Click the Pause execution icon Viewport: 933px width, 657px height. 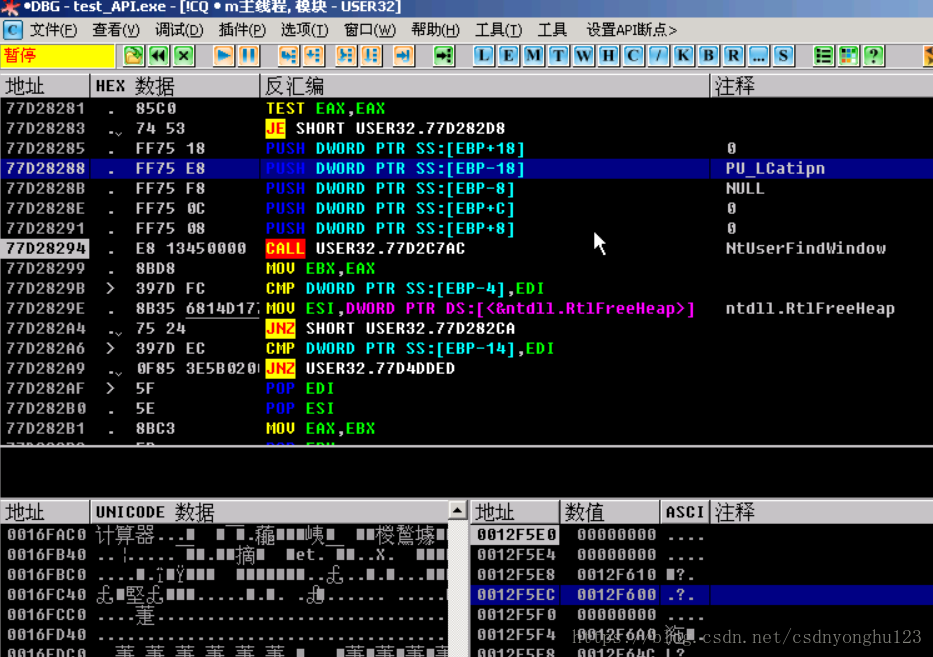[249, 56]
